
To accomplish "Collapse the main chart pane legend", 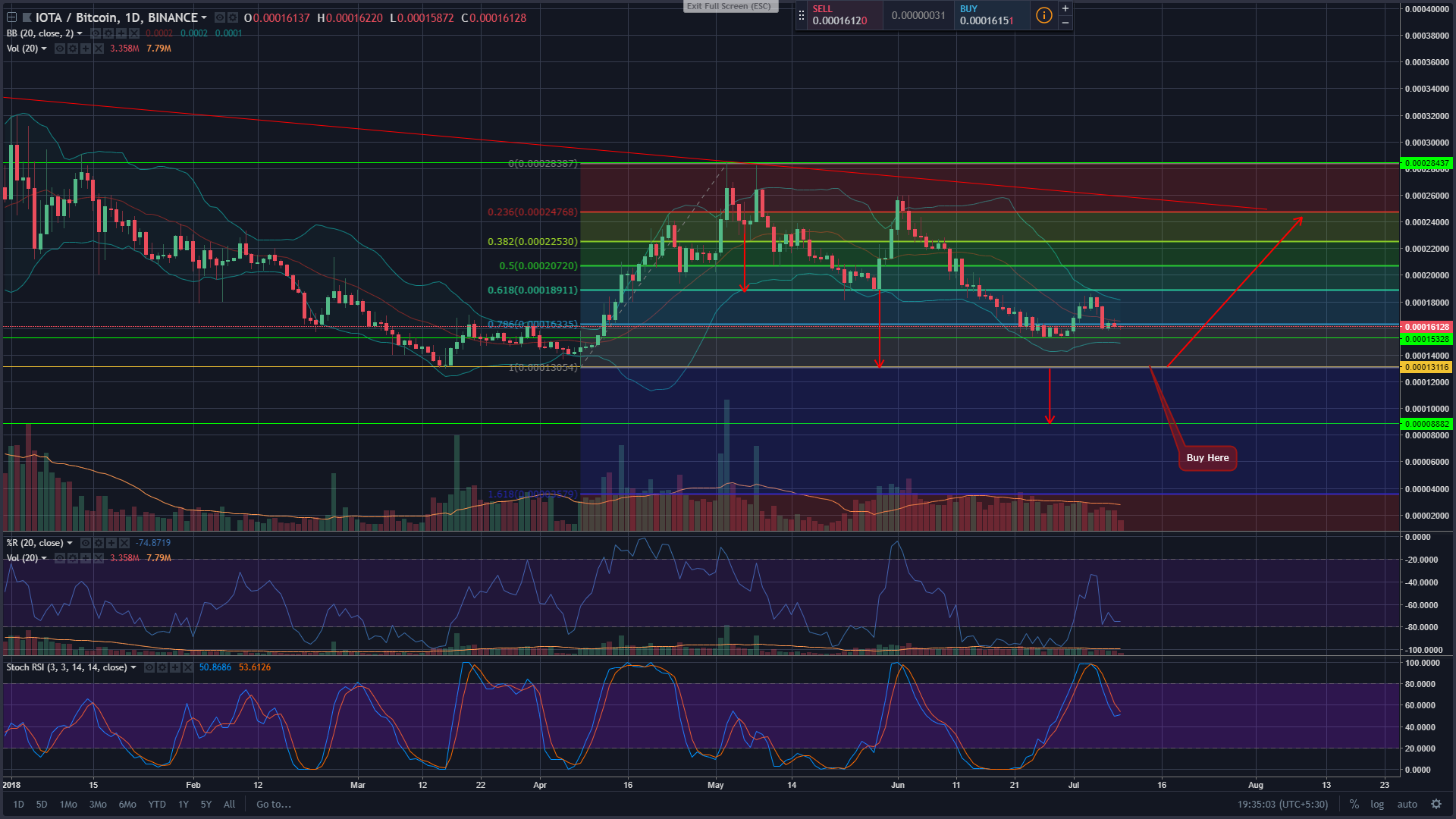I will point(11,17).
